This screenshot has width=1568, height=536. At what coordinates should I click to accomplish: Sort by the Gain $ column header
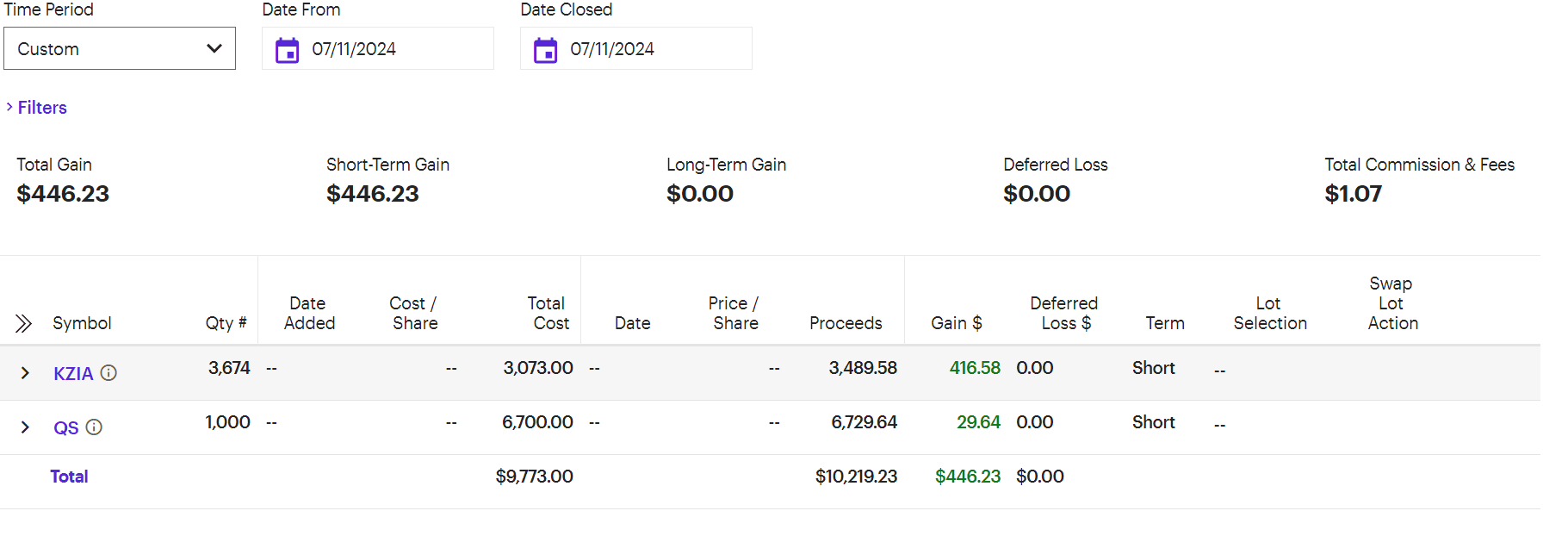(956, 323)
